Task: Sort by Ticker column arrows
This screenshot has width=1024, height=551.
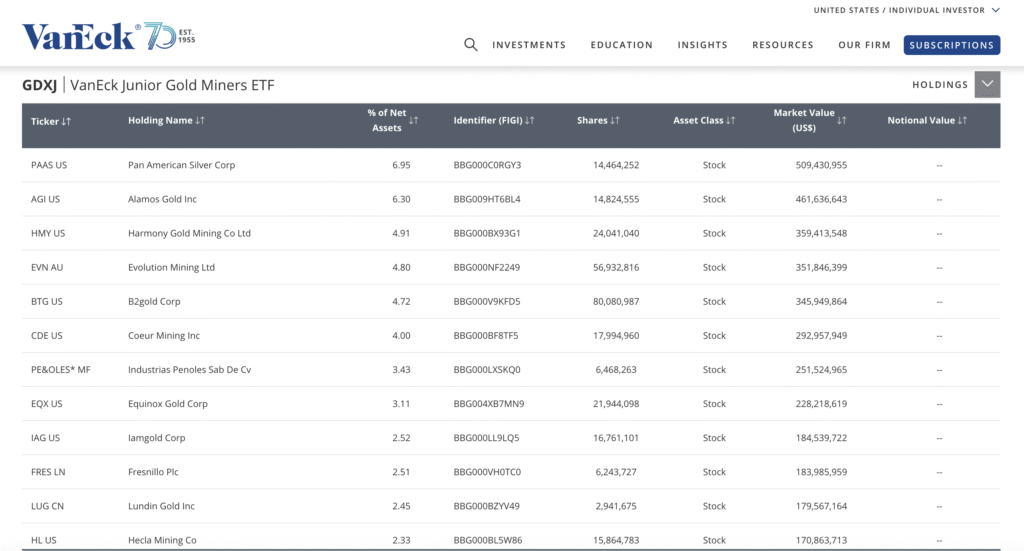Action: (x=66, y=121)
